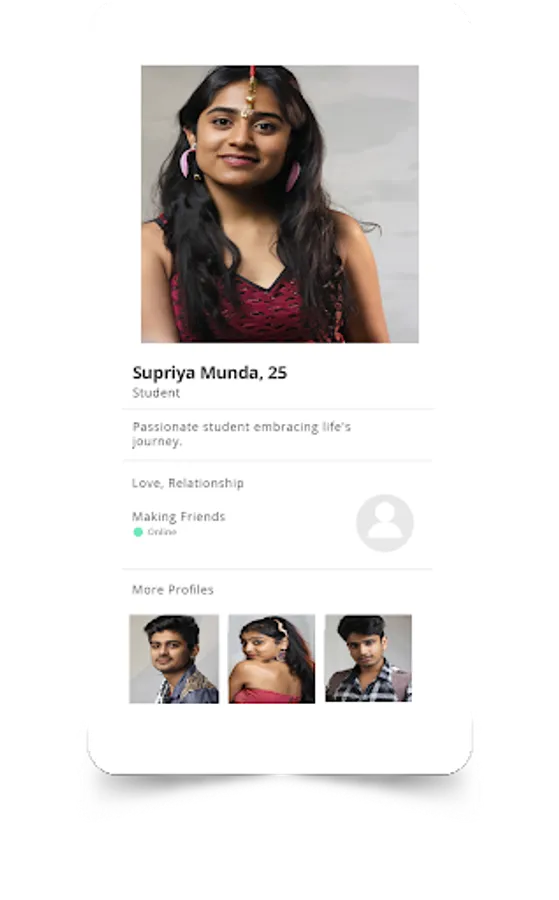Screen dimensions: 559x900
Task: Click empty card area below the thumbnails
Action: tap(280, 738)
